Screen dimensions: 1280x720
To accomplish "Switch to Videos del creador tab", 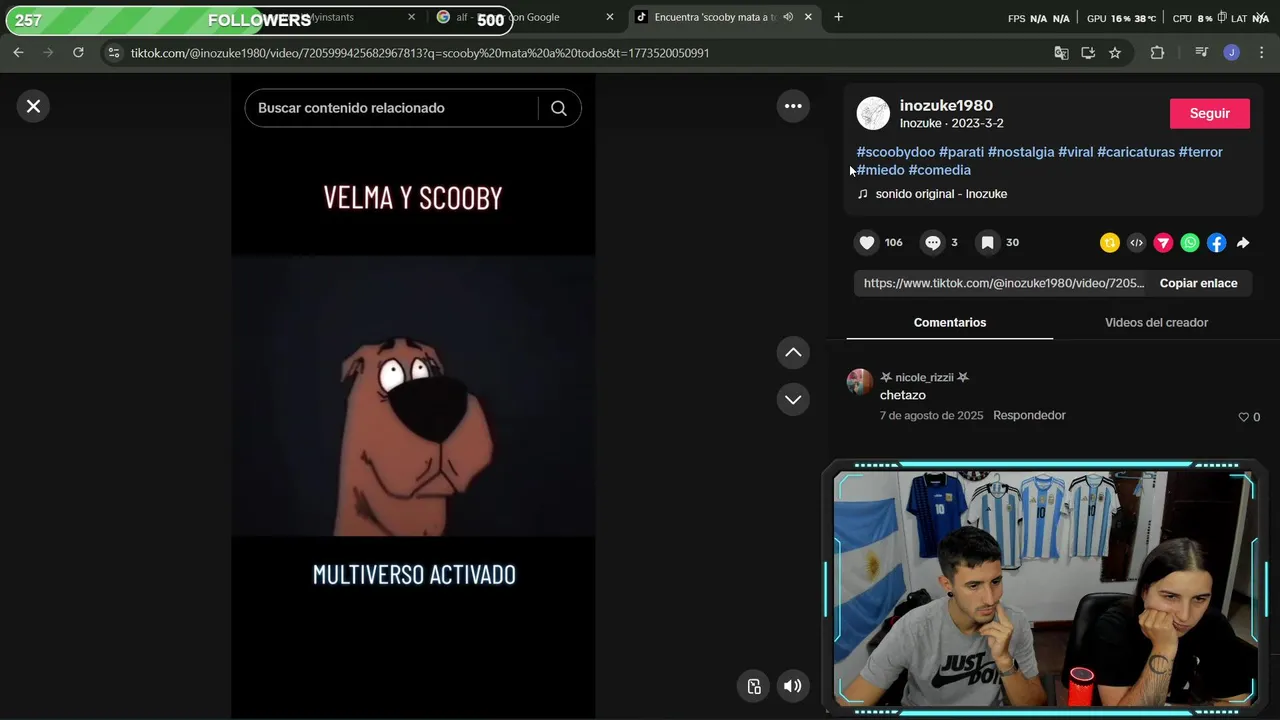I will (1156, 322).
